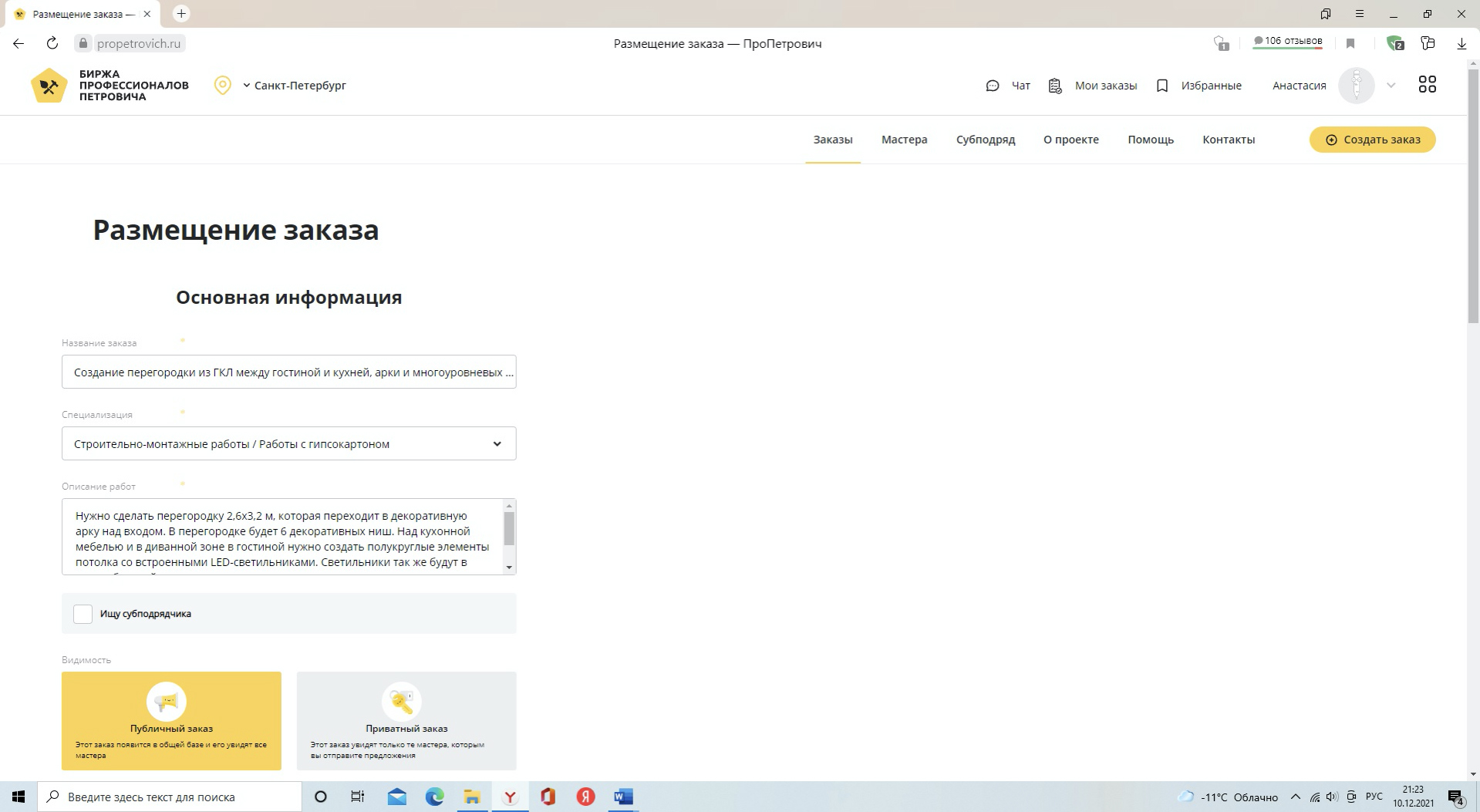Select the Размещение заказа browser tab
Screen dimensions: 1480x812
coord(81,14)
